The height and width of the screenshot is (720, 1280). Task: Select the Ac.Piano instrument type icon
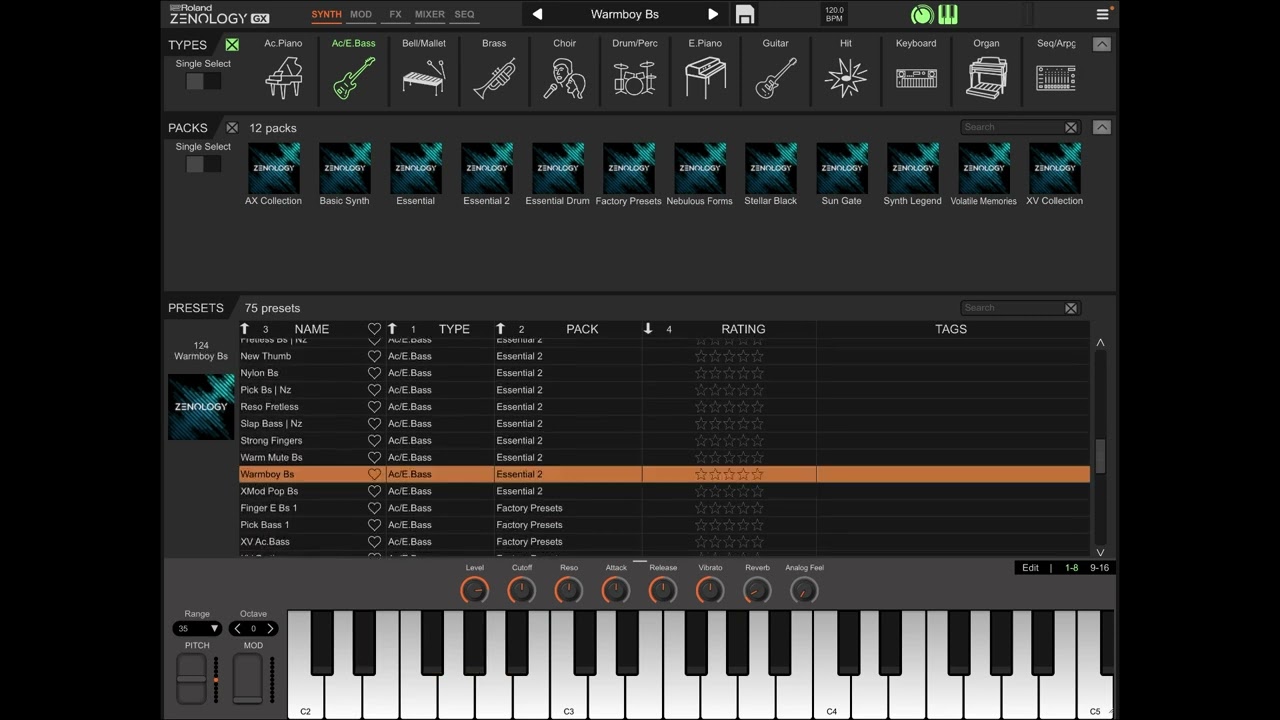(283, 77)
